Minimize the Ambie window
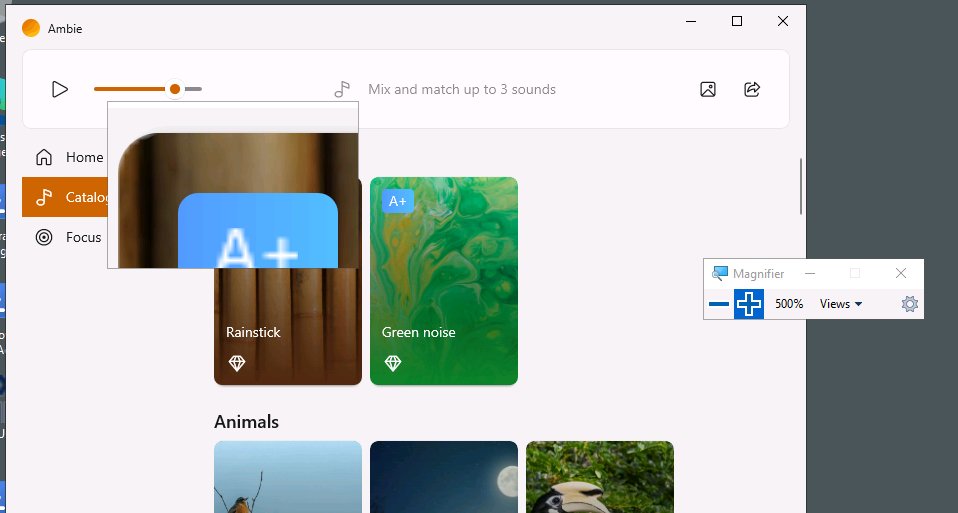958x513 pixels. (x=691, y=21)
